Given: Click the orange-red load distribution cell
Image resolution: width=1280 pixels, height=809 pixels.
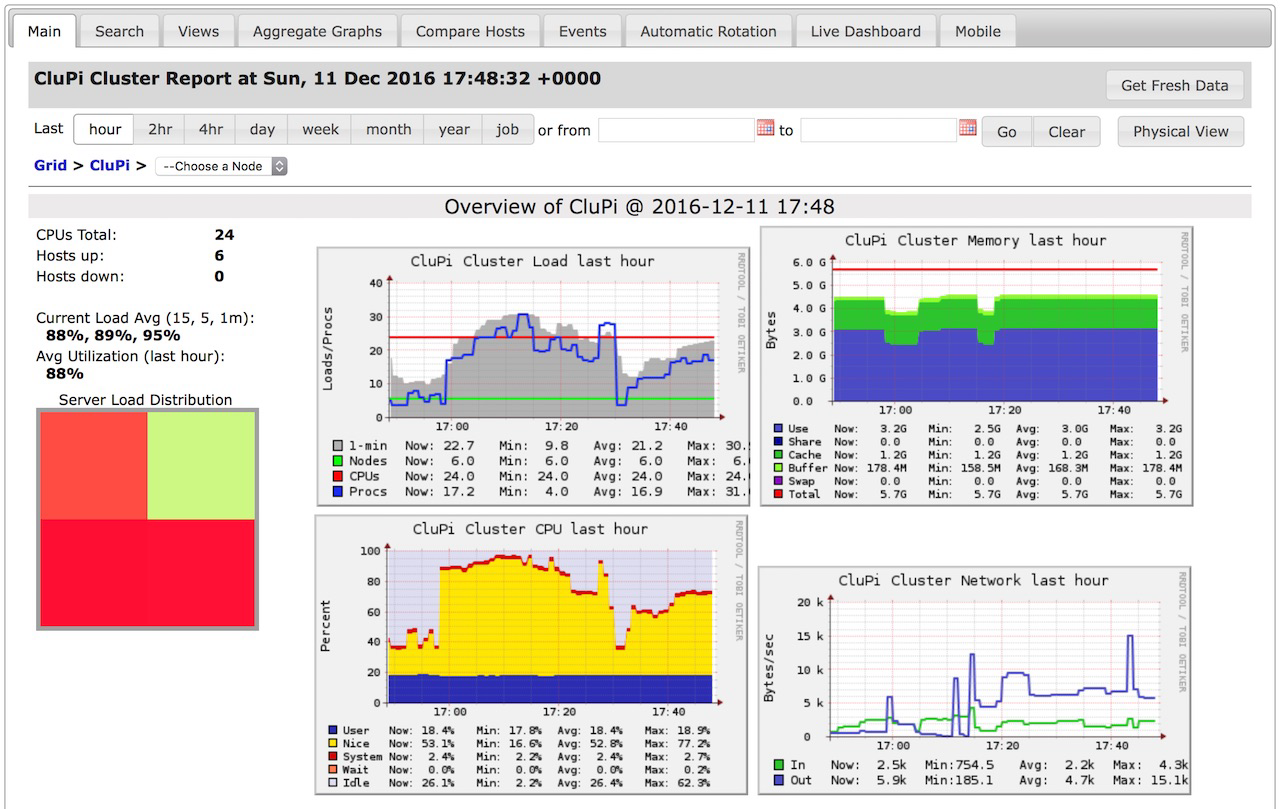Looking at the screenshot, I should [93, 466].
